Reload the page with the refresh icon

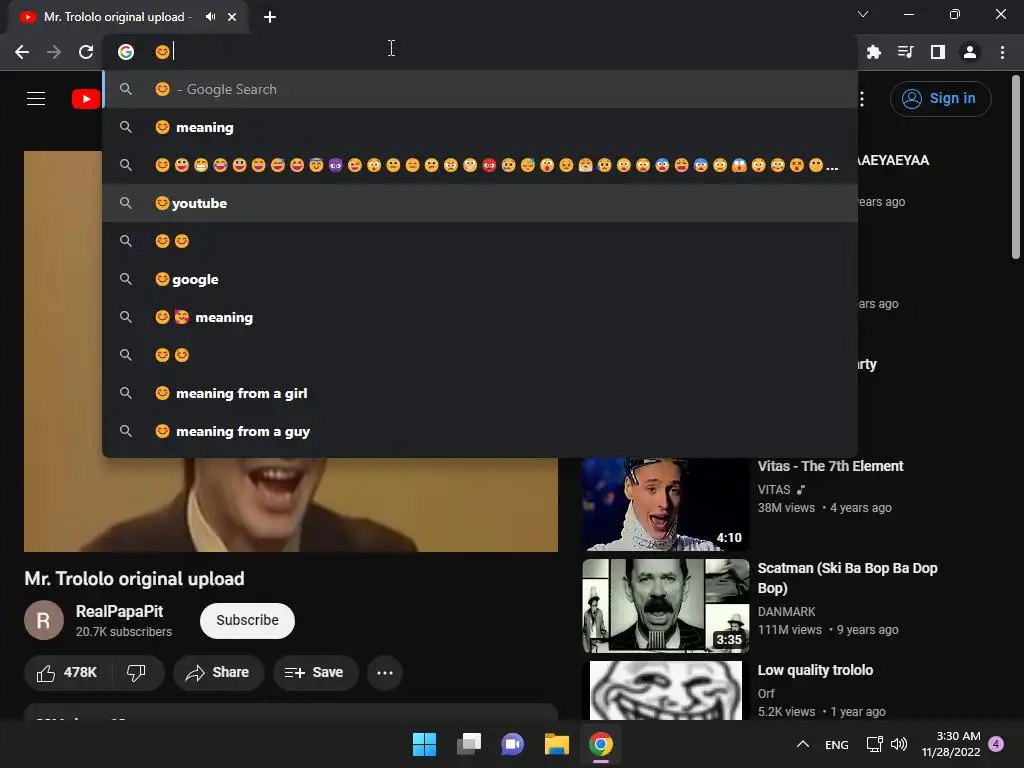point(86,52)
